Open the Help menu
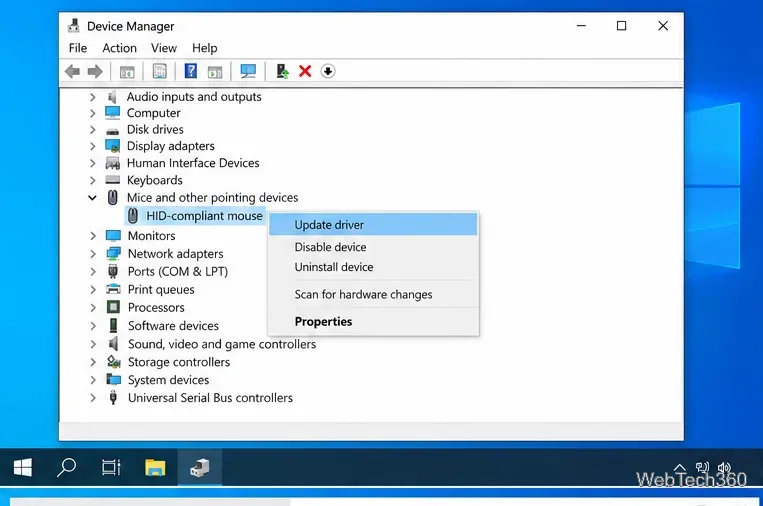The height and width of the screenshot is (506, 763). 204,48
